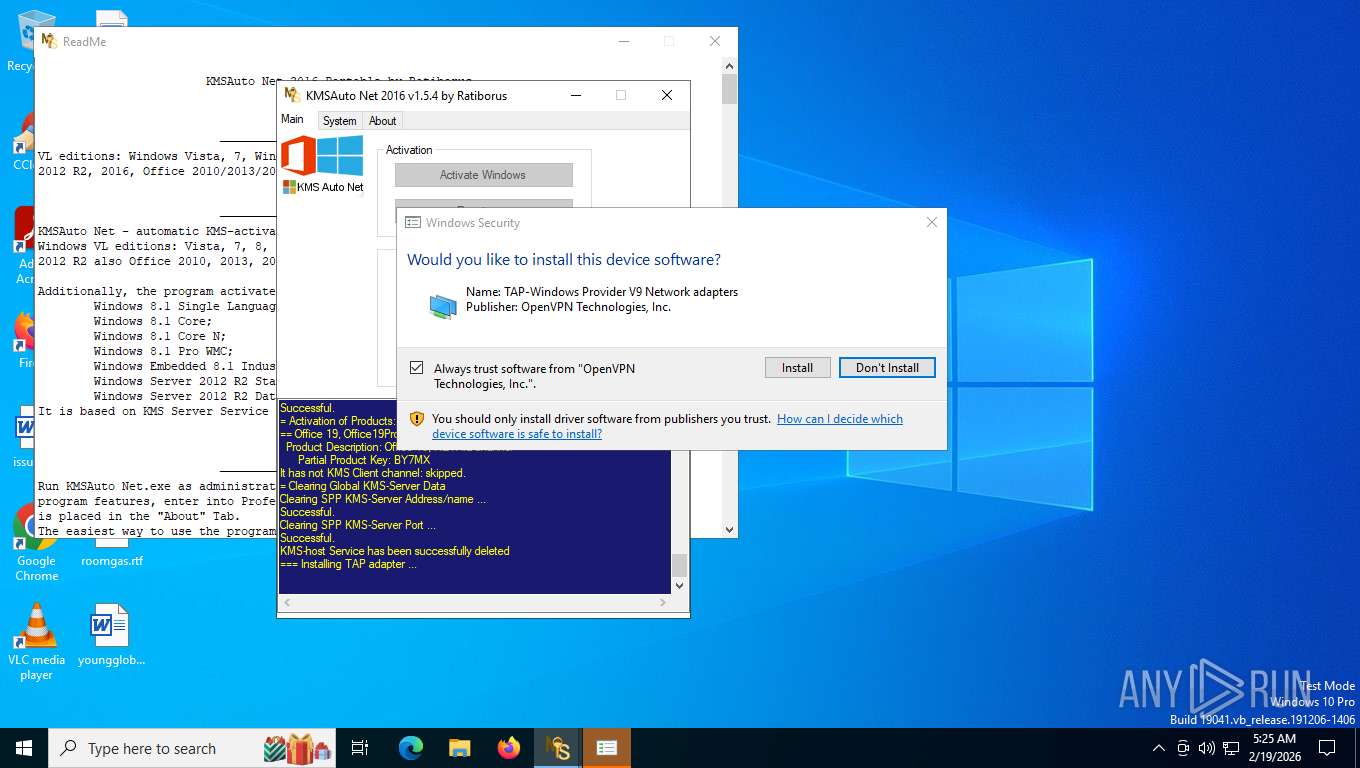Minimize the KMSAuto Net window
This screenshot has width=1360, height=768.
tap(576, 96)
